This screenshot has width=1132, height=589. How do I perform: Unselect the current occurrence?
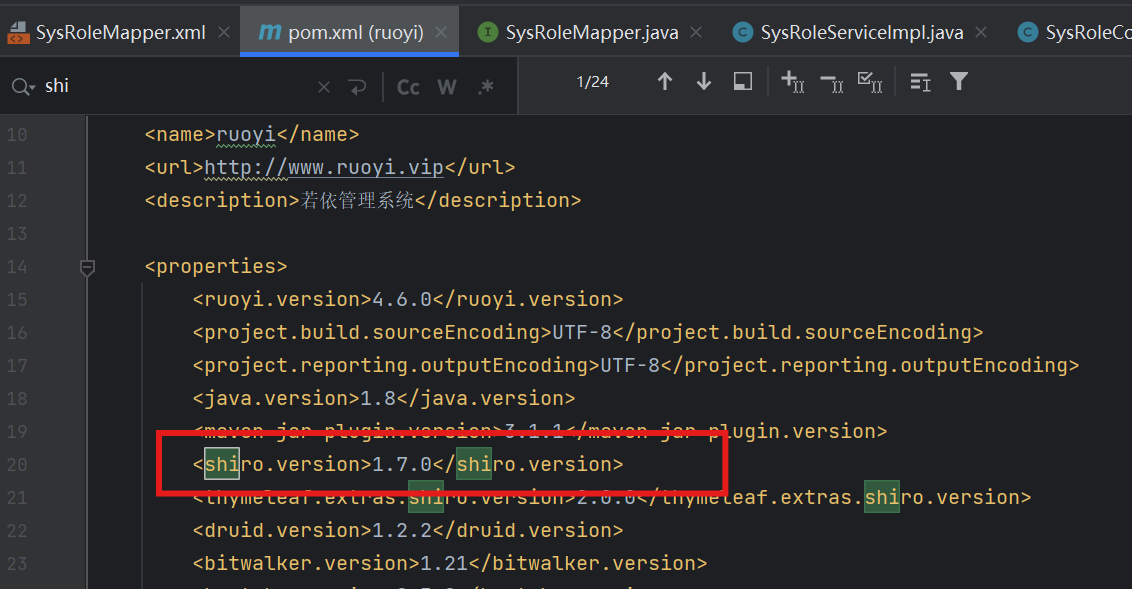(830, 82)
